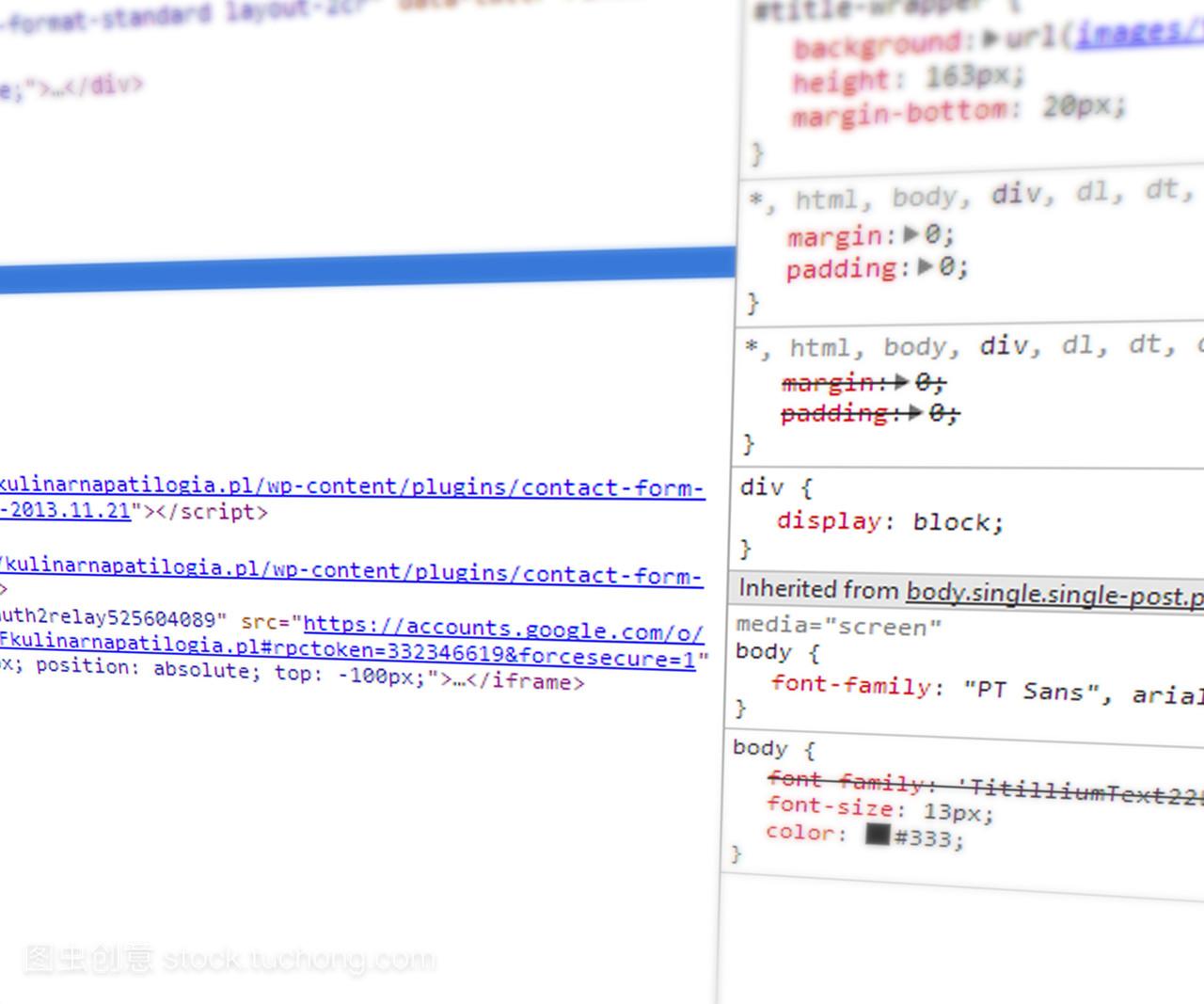The width and height of the screenshot is (1204, 1004).
Task: Click the first '*, html, body, div' selector
Action: tap(972, 196)
